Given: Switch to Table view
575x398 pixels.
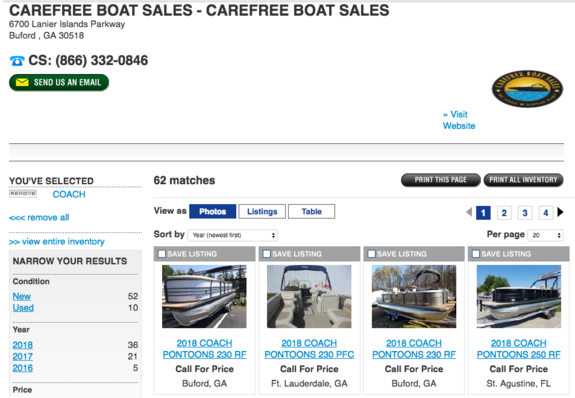Looking at the screenshot, I should point(311,212).
